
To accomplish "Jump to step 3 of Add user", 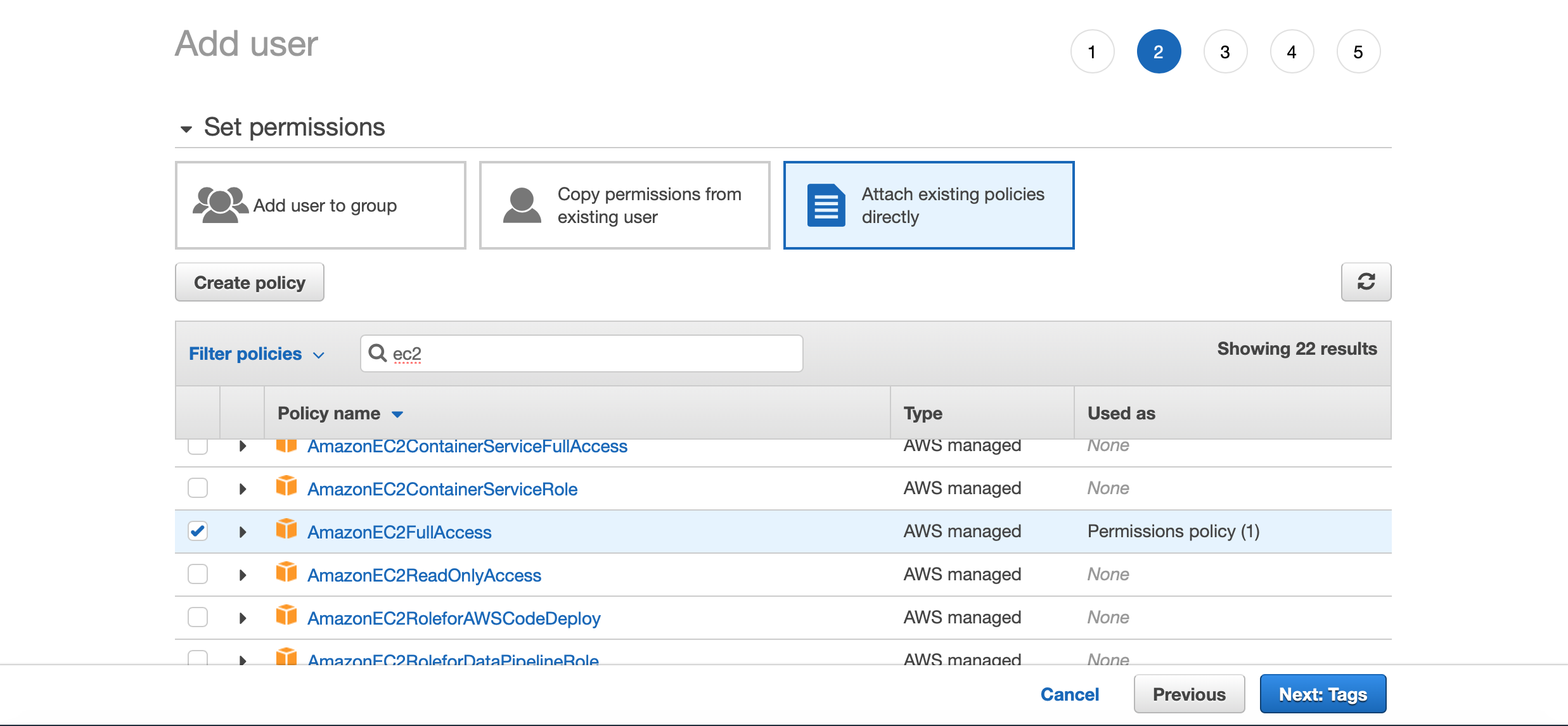I will point(1225,51).
